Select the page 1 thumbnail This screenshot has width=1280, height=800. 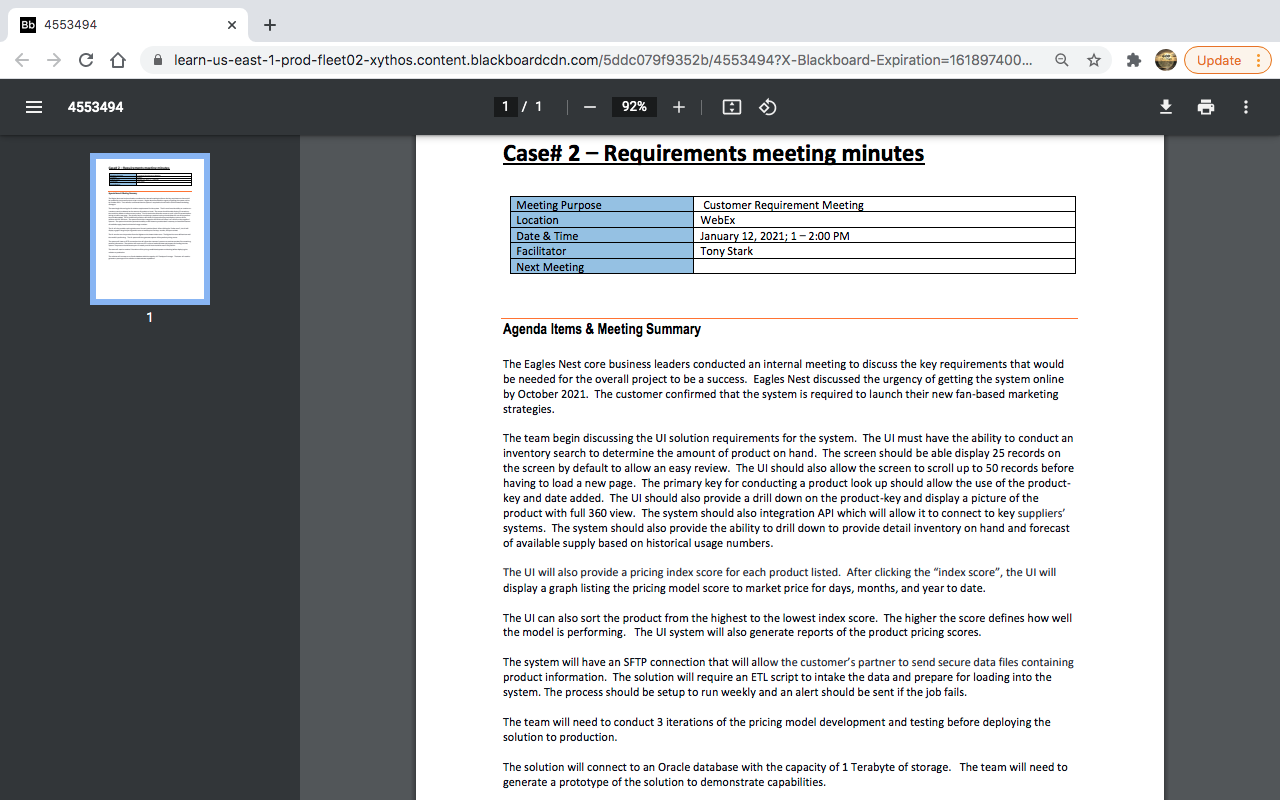149,228
